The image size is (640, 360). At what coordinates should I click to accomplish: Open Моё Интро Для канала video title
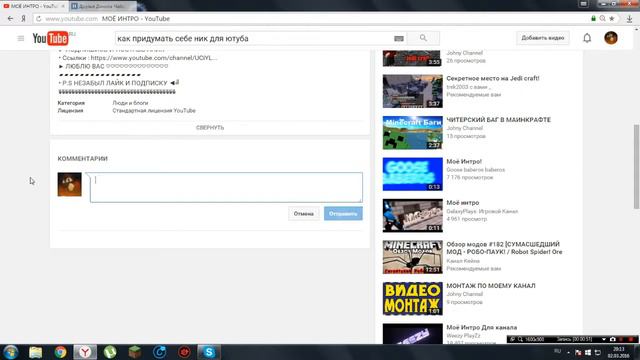click(482, 327)
